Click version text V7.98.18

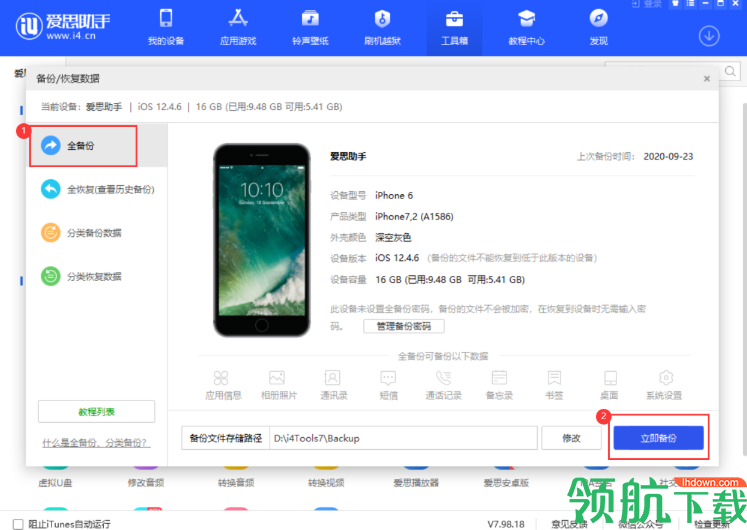click(505, 524)
